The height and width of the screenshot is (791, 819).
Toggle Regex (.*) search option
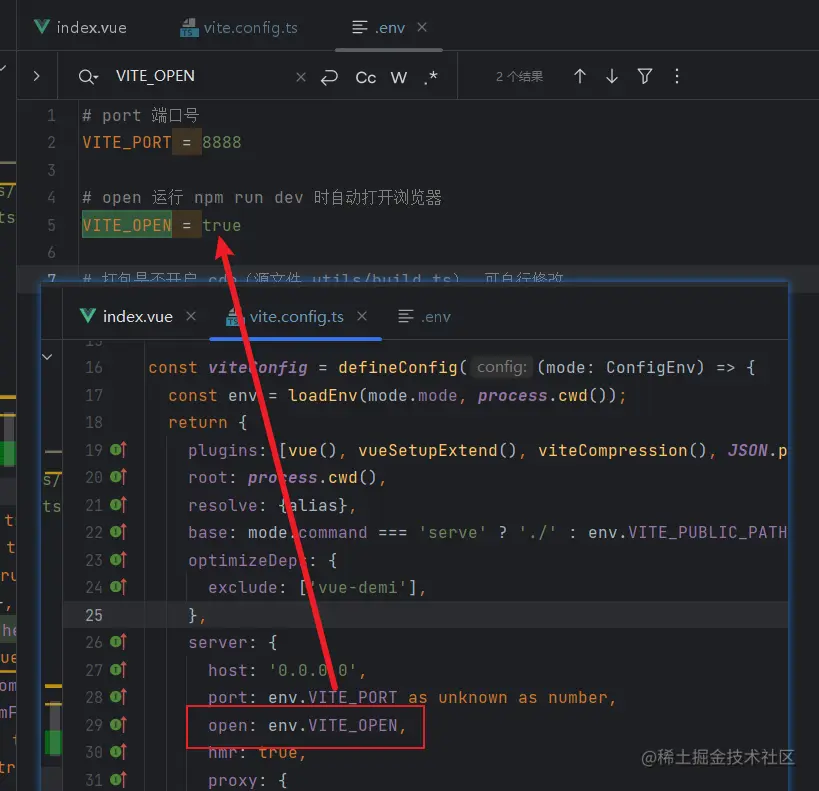pyautogui.click(x=431, y=77)
